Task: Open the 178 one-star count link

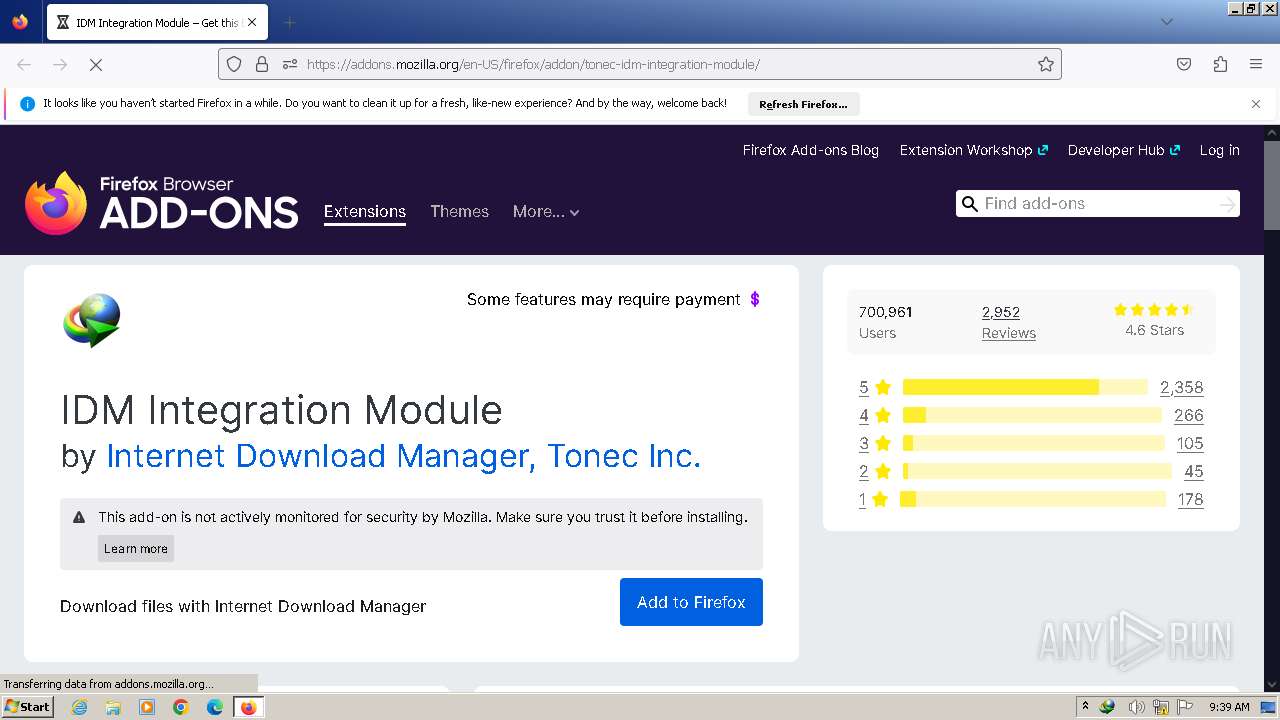Action: tap(1190, 499)
